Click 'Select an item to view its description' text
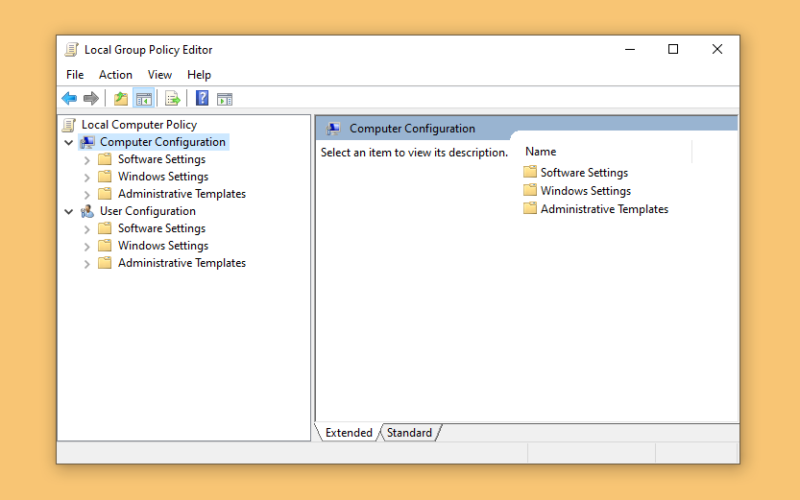 [414, 153]
